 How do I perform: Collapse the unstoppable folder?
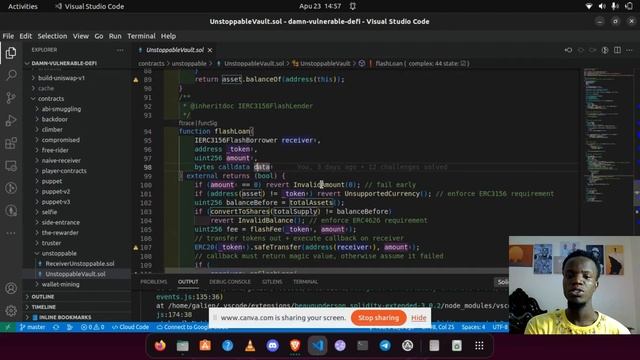59,253
